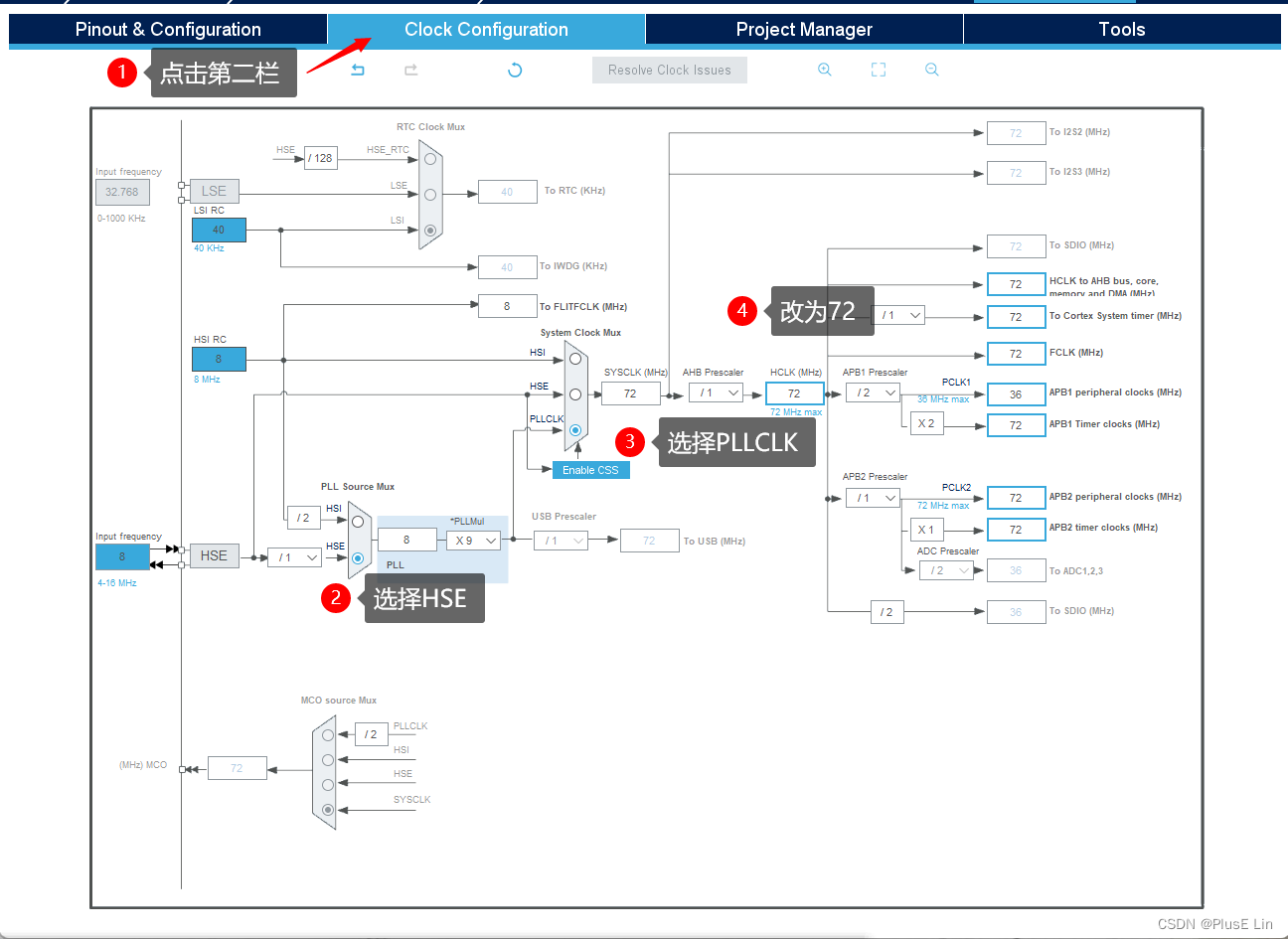Open the PLLMul X 9 dropdown
Screen dimensions: 1288x939
coord(473,541)
